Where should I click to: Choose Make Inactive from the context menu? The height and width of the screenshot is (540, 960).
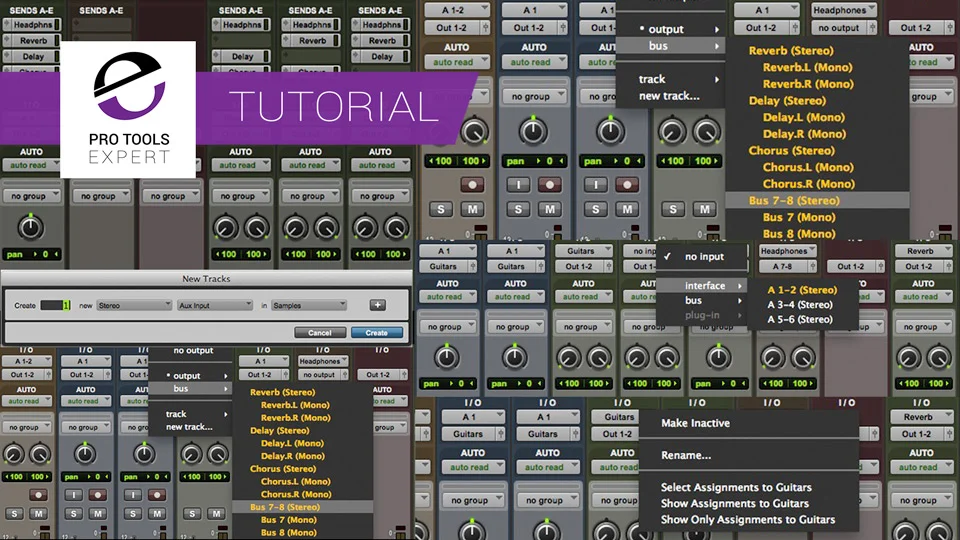pos(695,423)
